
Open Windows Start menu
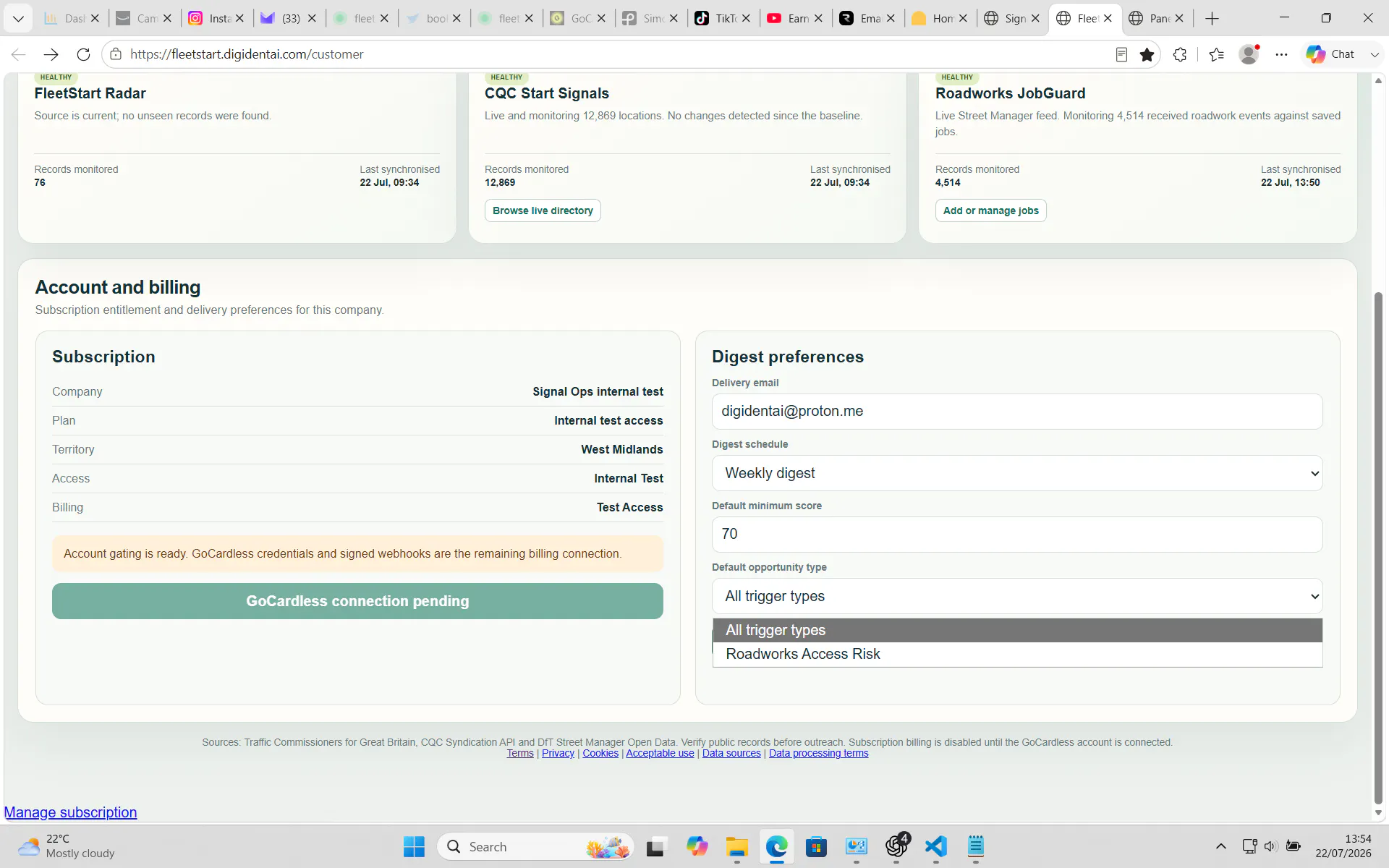(414, 846)
